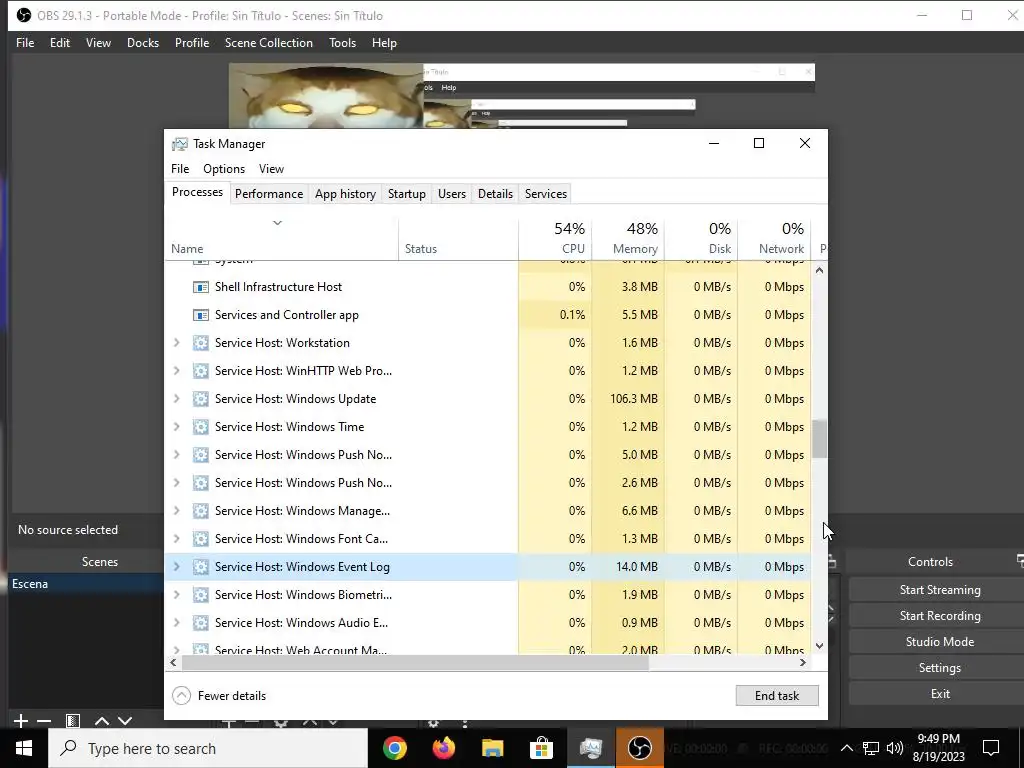This screenshot has width=1024, height=768.
Task: Select the Task Manager taskbar icon
Action: [x=590, y=748]
